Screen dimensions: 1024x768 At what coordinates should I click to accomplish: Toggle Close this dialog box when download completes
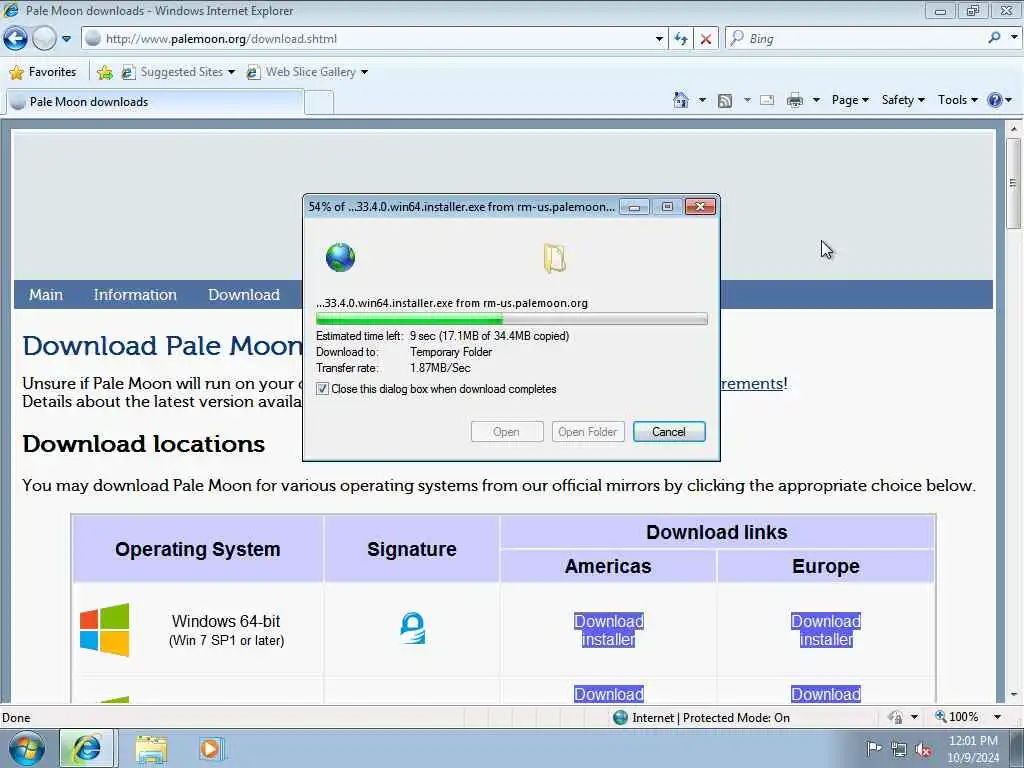point(322,389)
